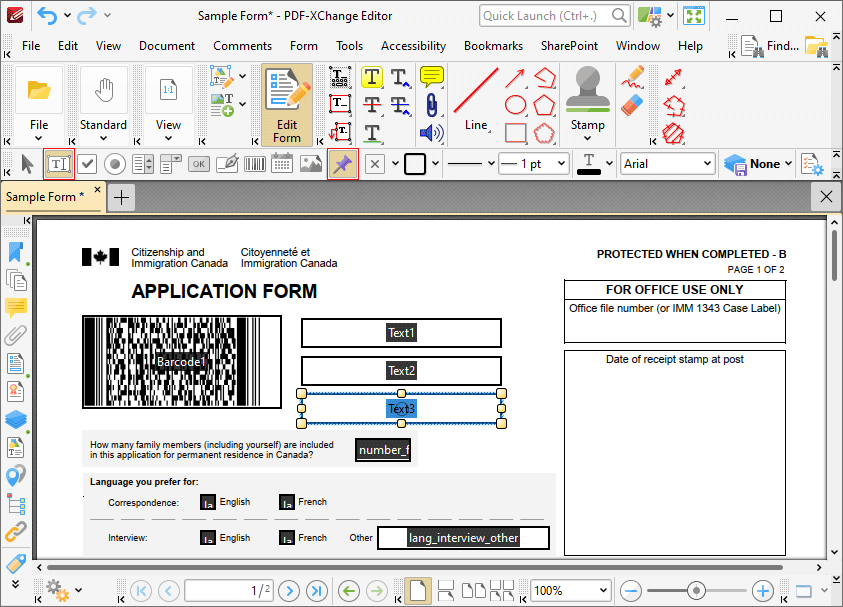Toggle the Keep Selected pushpin tool
The image size is (843, 607).
point(342,164)
